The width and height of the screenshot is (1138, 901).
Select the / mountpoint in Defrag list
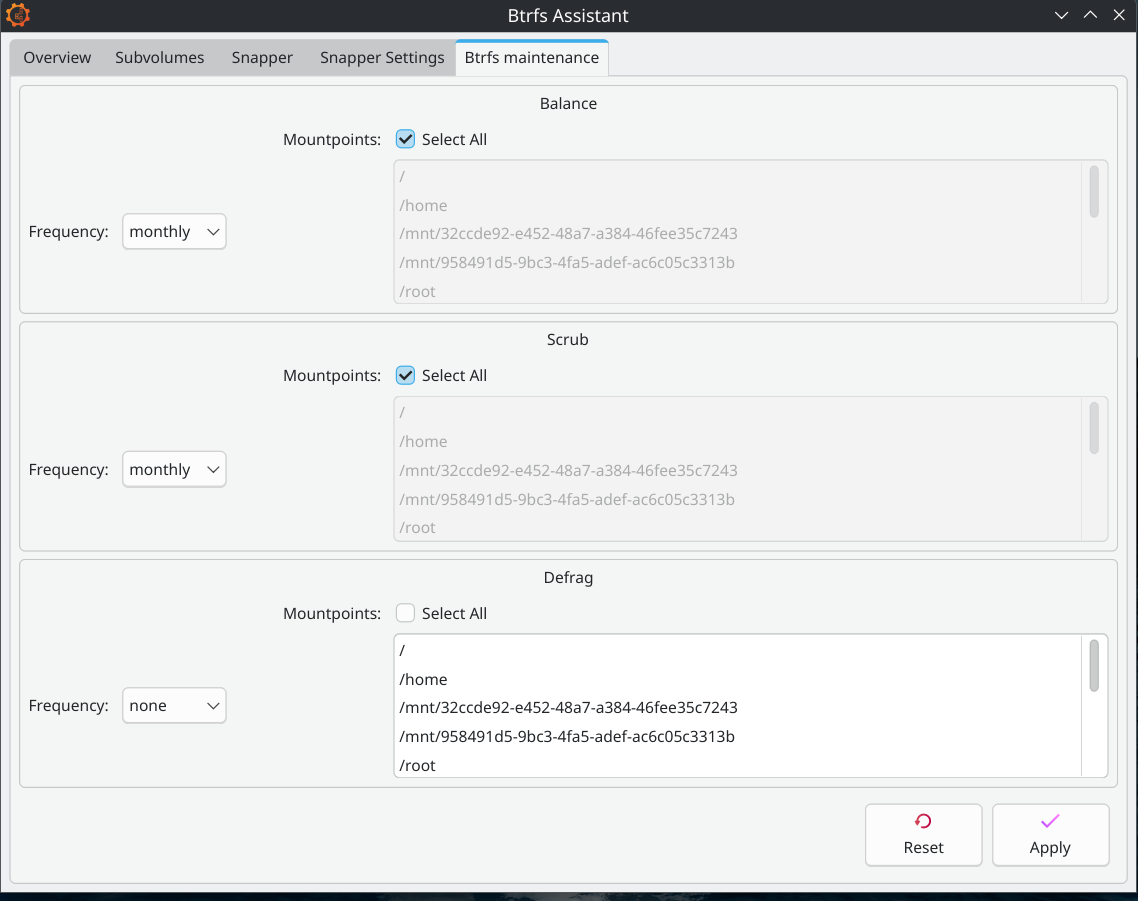coord(738,651)
